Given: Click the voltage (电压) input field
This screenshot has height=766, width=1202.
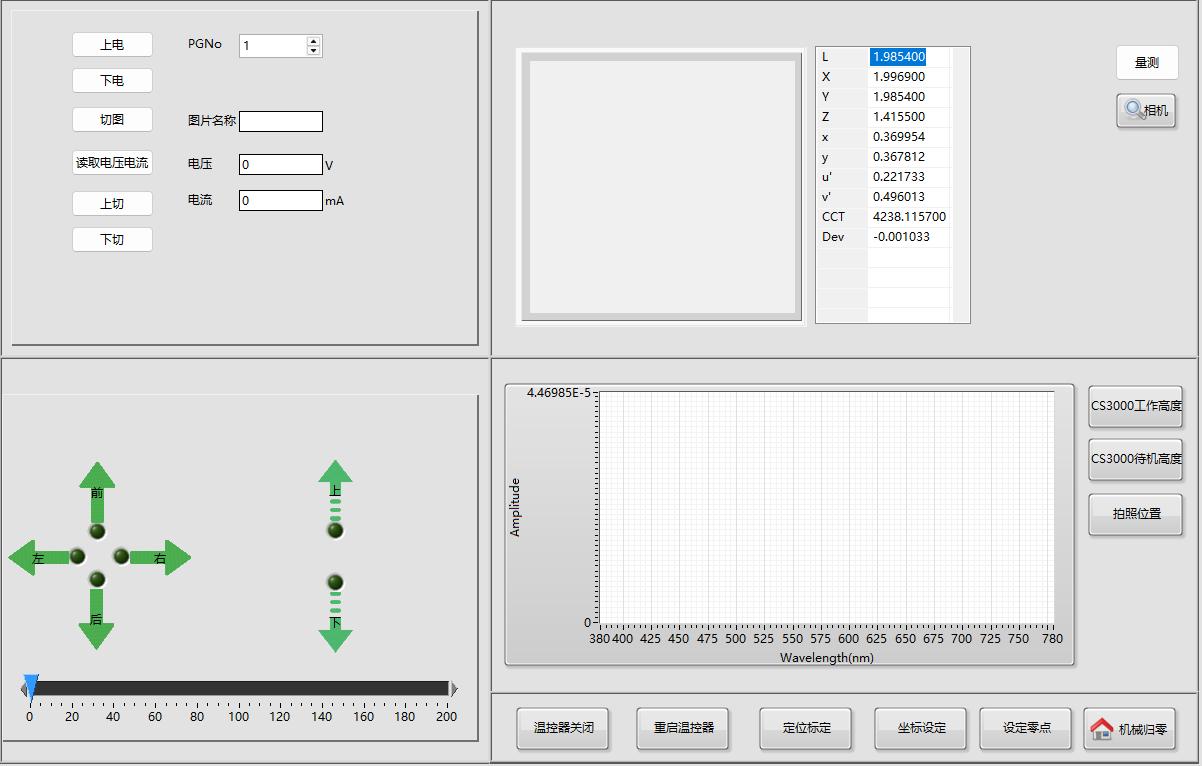Looking at the screenshot, I should pyautogui.click(x=281, y=165).
